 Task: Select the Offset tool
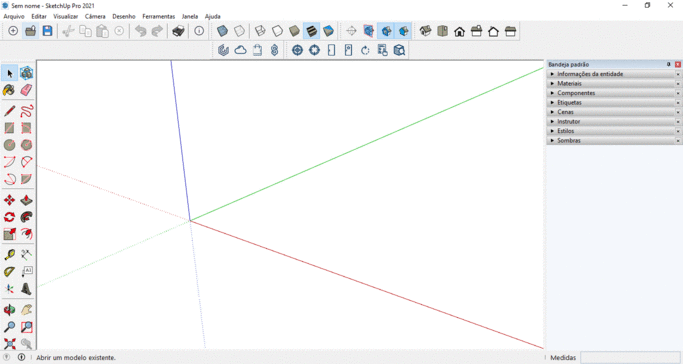pyautogui.click(x=27, y=234)
